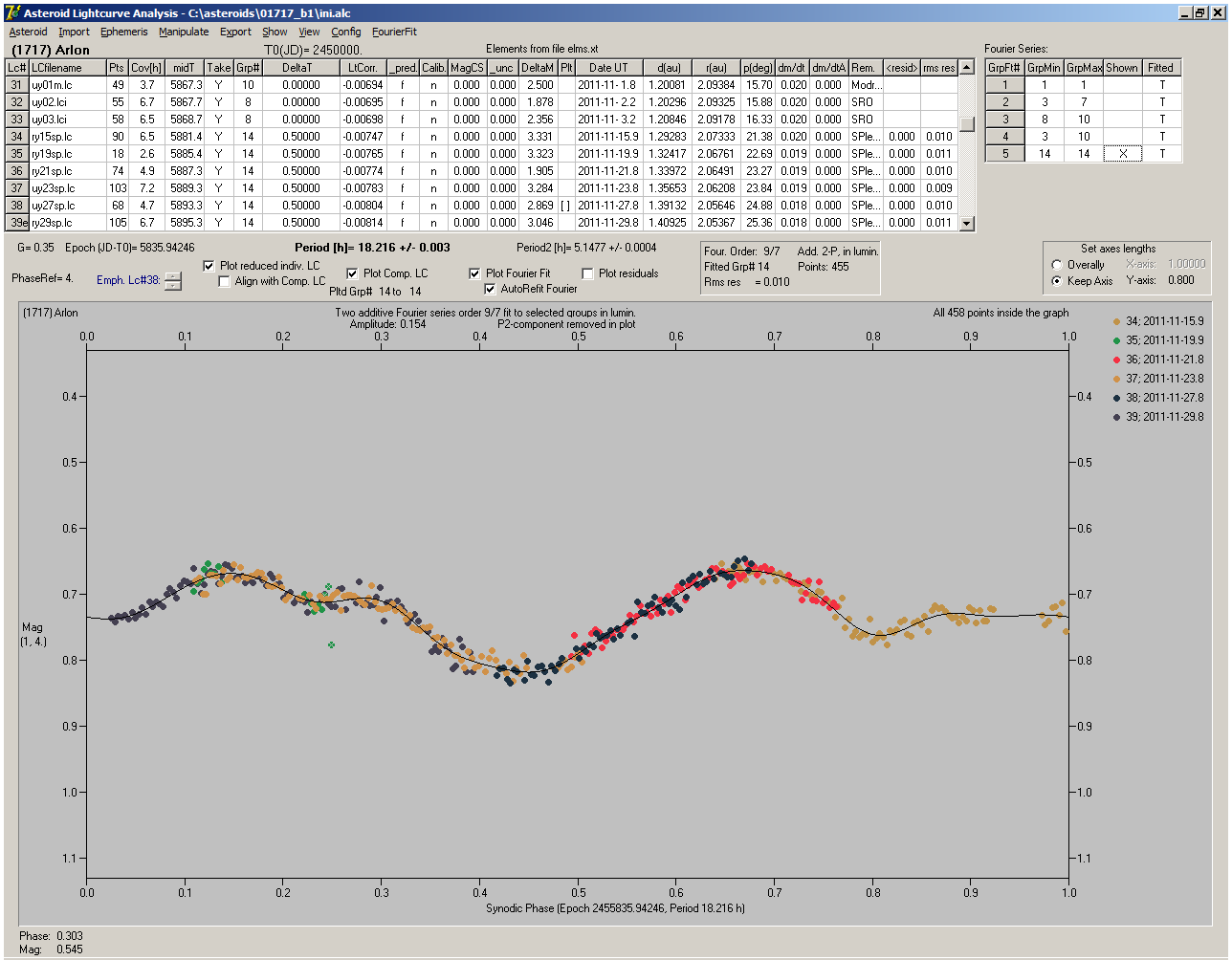Click the Shown X cell for group 5
This screenshot has height=960, width=1232.
coord(1123,154)
